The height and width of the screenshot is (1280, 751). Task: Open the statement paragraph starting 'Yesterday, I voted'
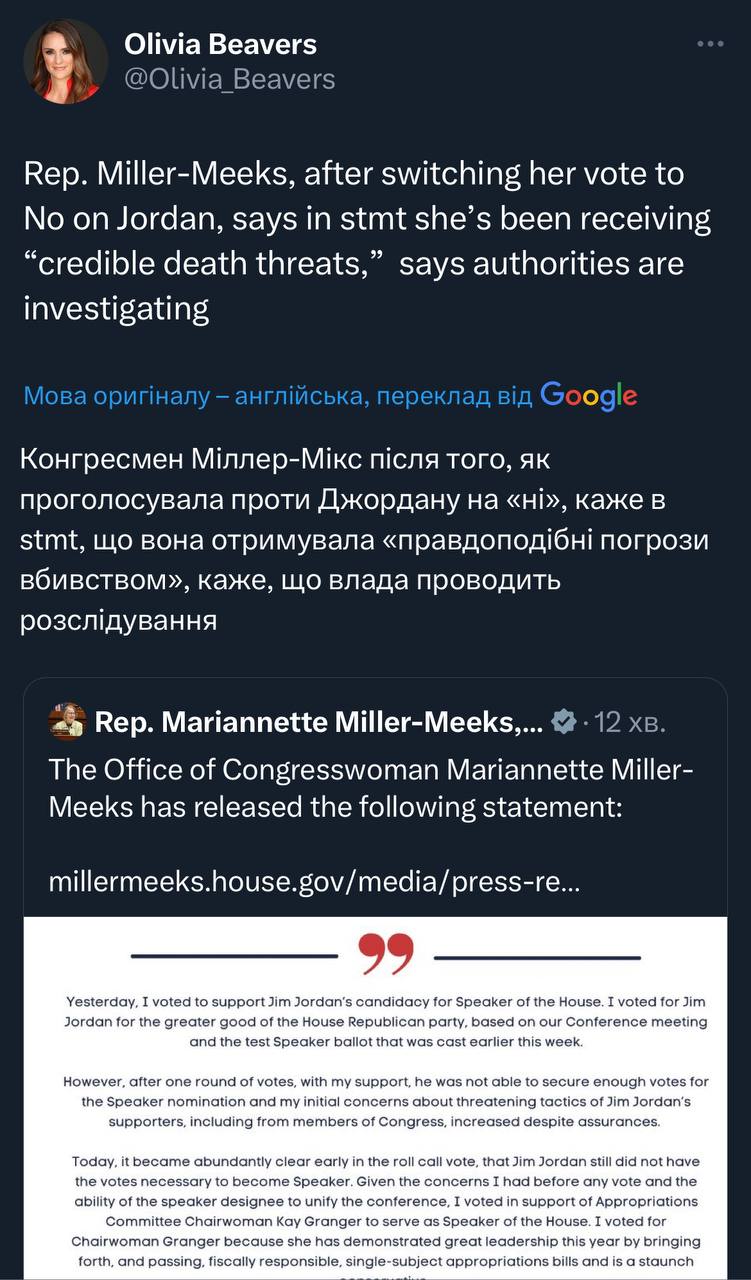[386, 1022]
